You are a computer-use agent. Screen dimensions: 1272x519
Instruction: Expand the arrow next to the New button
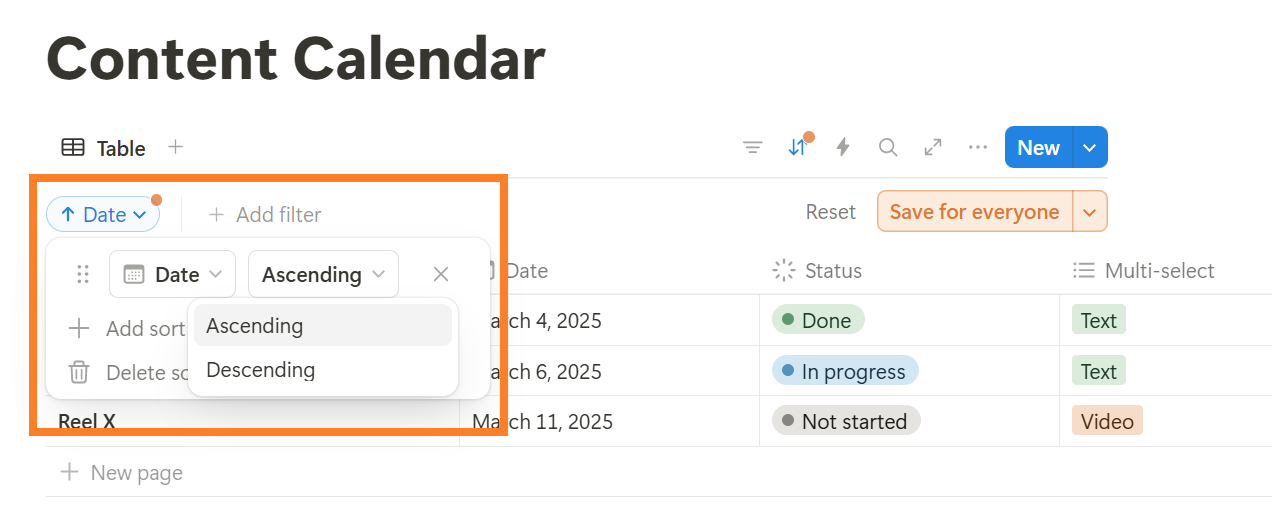(x=1090, y=148)
